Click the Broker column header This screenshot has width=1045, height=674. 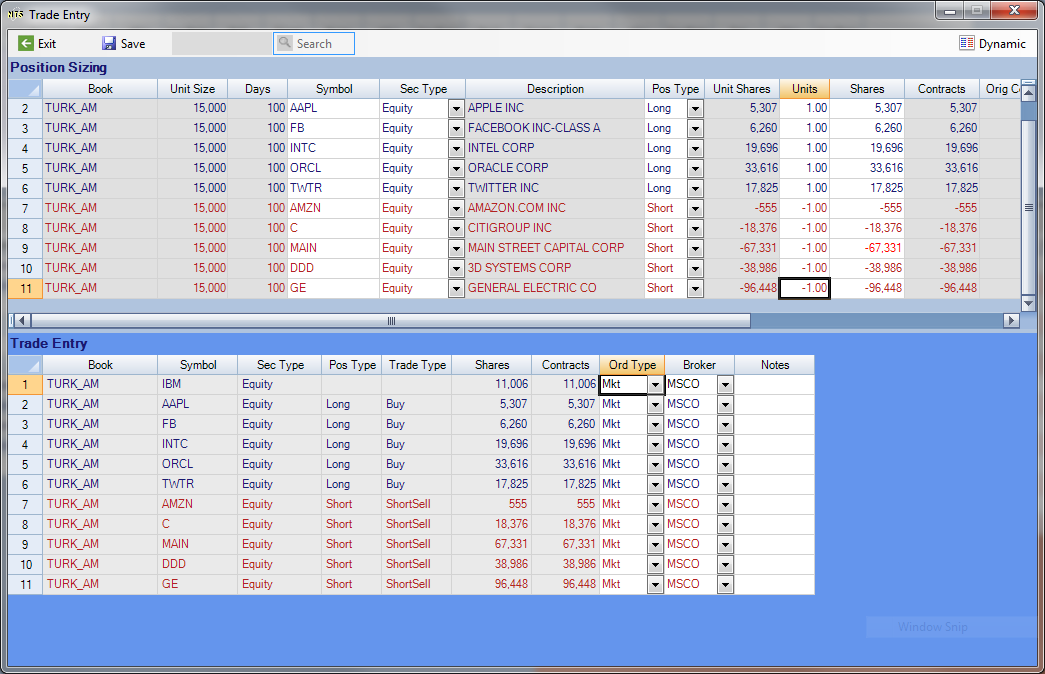699,365
